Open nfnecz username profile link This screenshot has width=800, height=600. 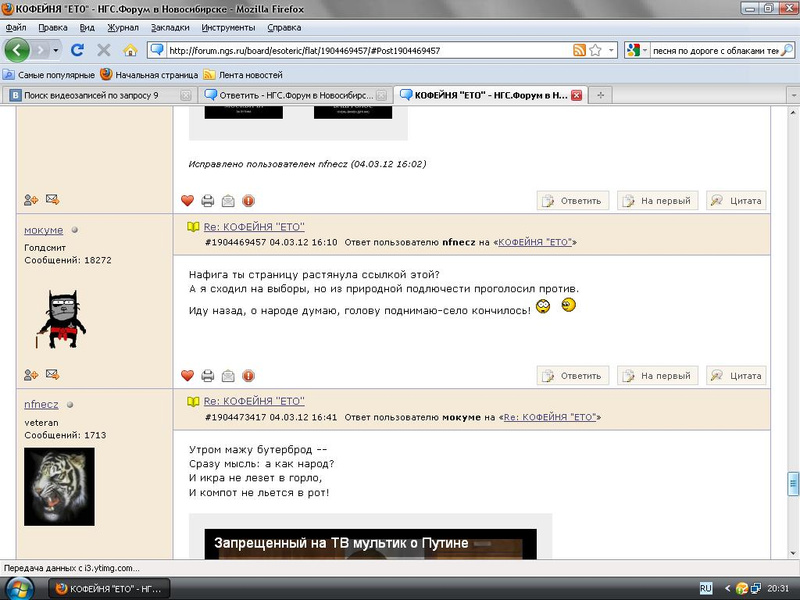pyautogui.click(x=42, y=404)
